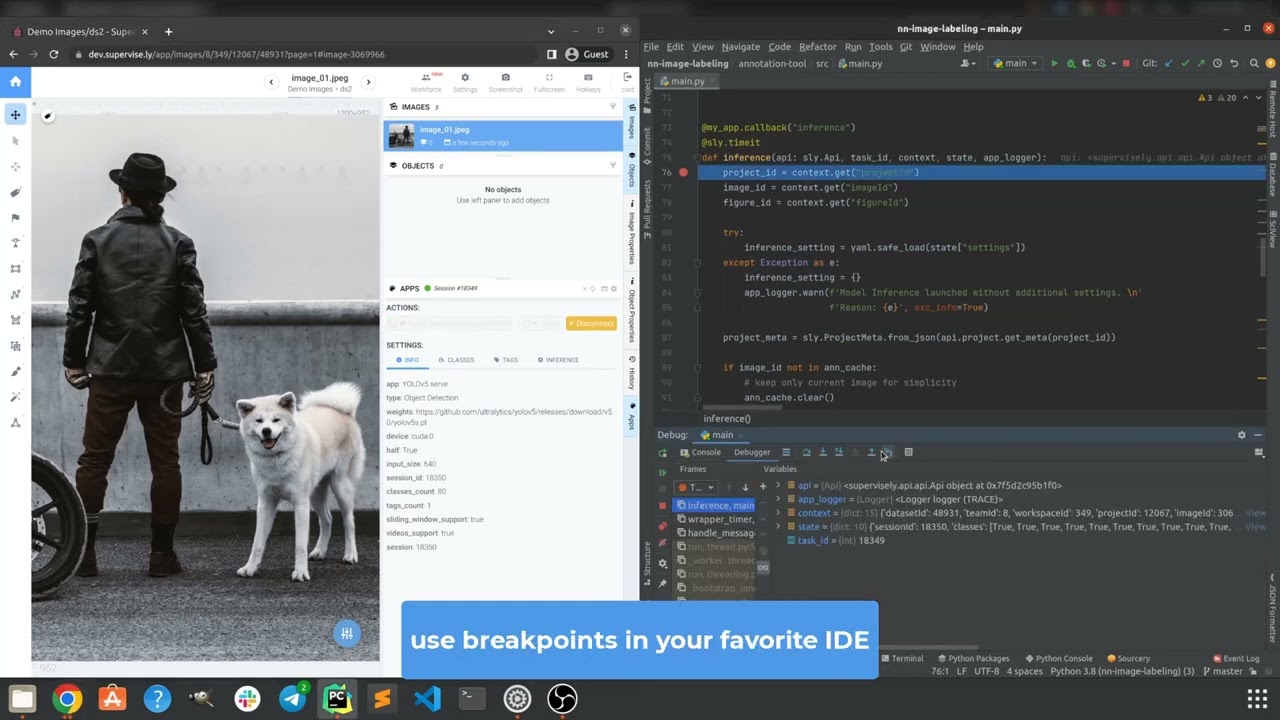
Task: Switch to the Tags settings tab
Action: [x=505, y=360]
